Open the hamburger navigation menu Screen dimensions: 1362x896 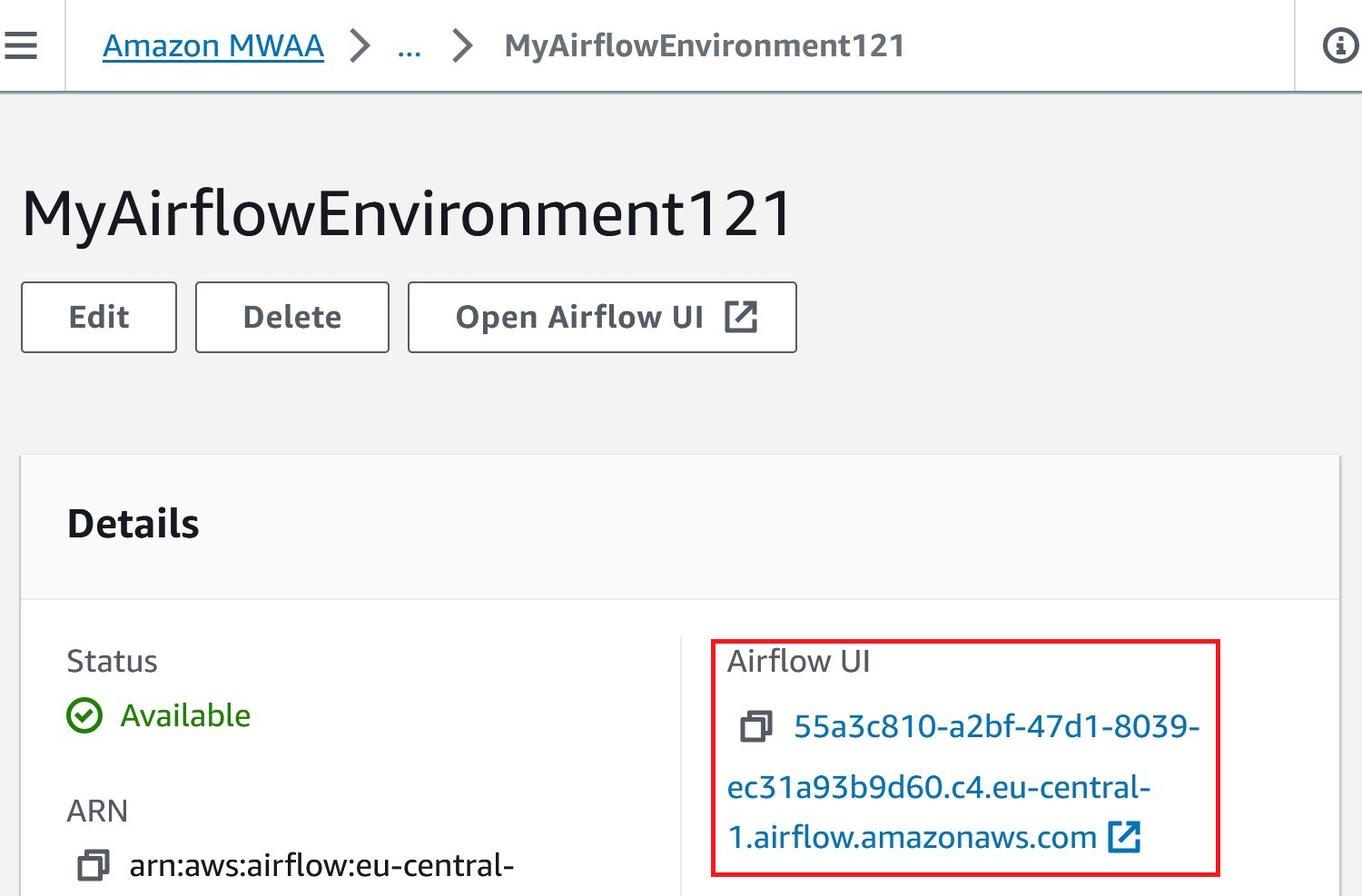[20, 45]
